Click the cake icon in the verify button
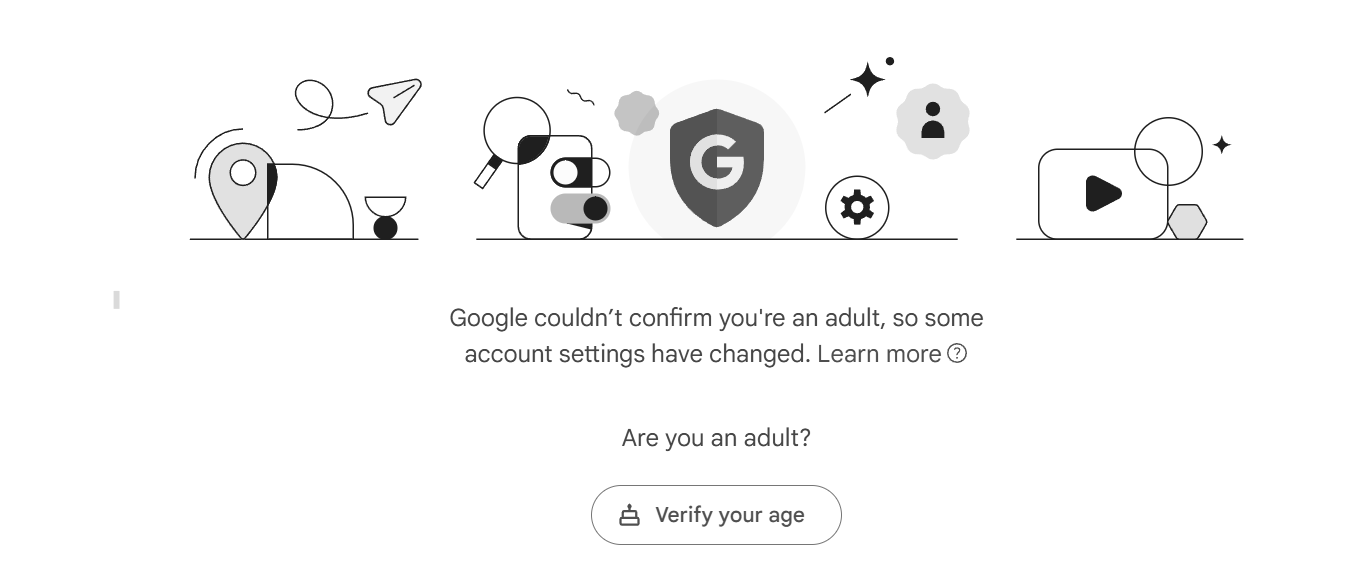Viewport: 1360px width, 579px height. (x=629, y=515)
